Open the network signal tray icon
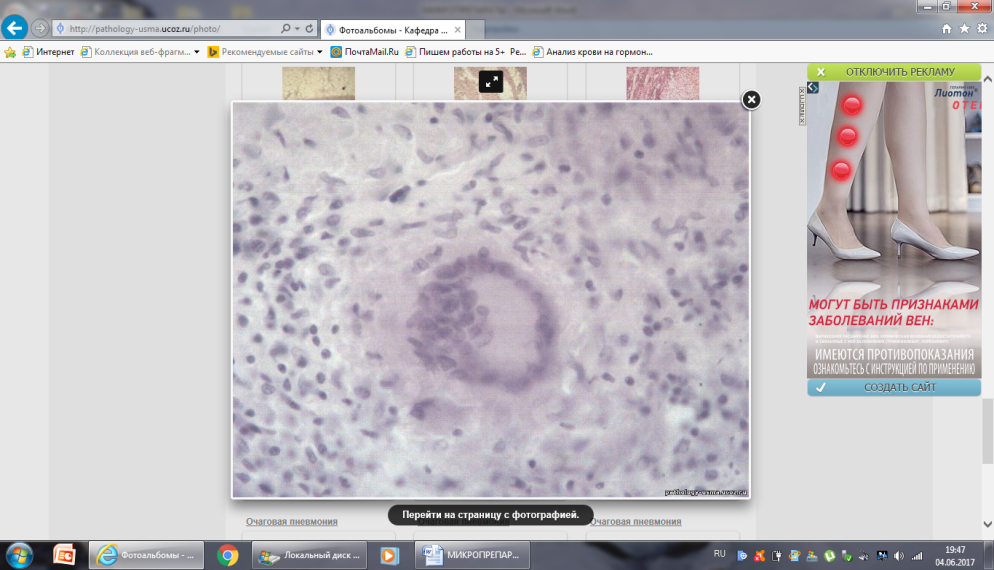 click(x=917, y=556)
